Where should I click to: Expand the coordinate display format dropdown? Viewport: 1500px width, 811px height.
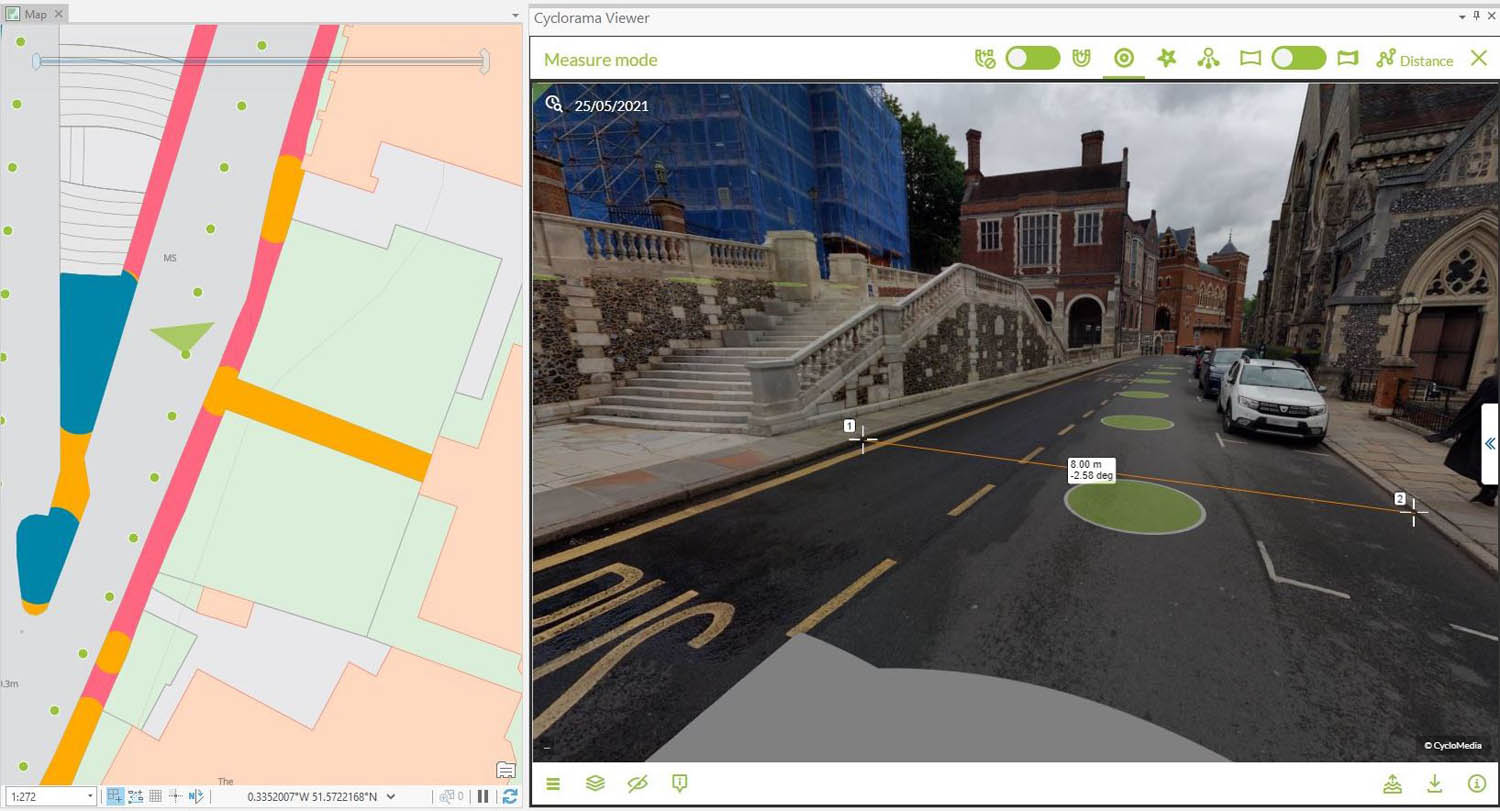(391, 796)
